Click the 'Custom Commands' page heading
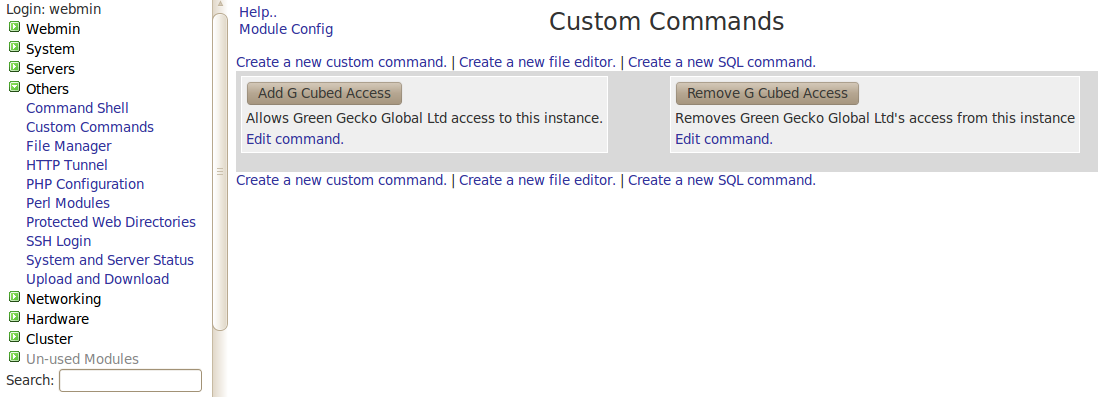1100x397 pixels. tap(666, 21)
